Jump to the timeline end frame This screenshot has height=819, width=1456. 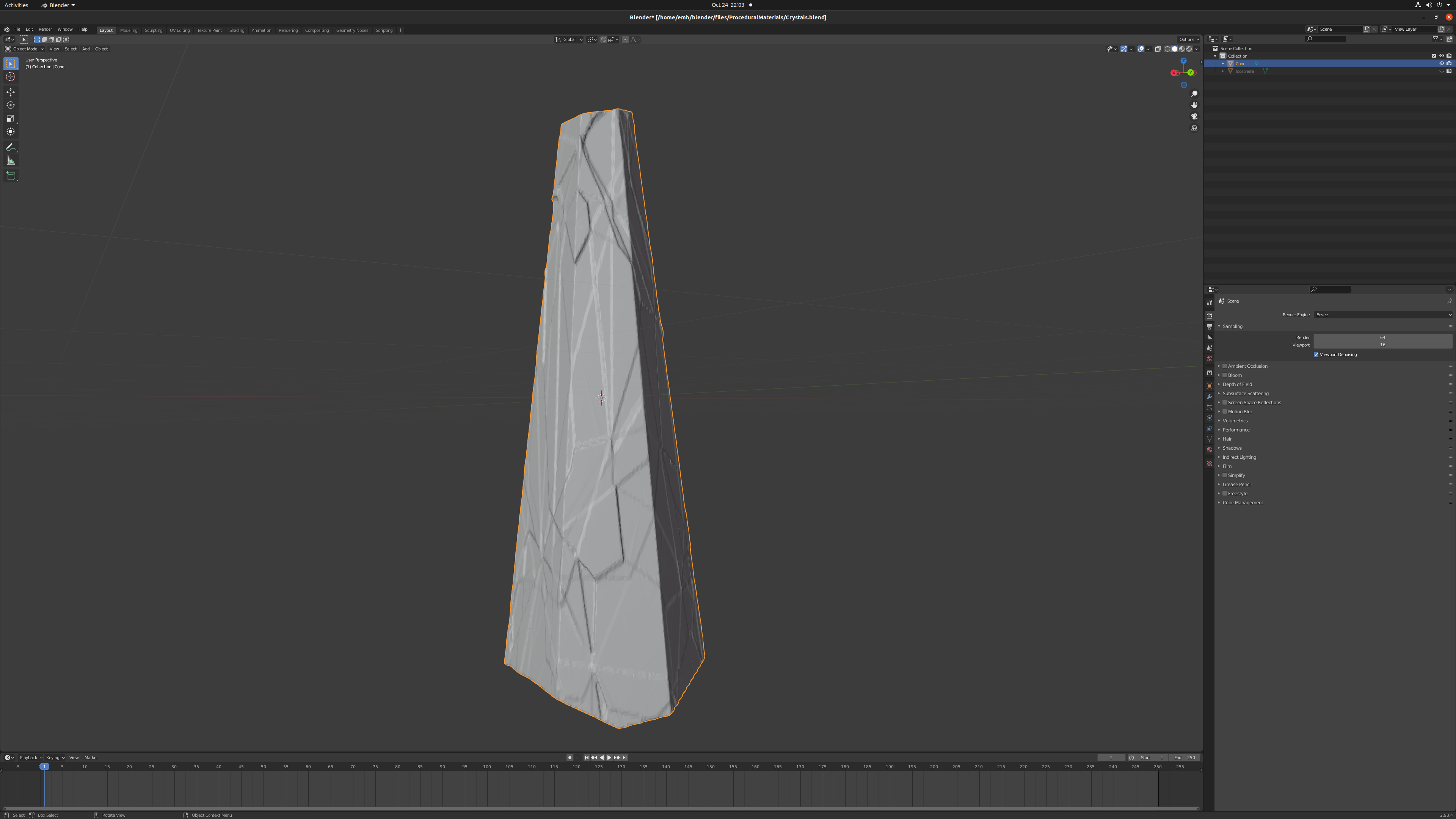point(624,758)
